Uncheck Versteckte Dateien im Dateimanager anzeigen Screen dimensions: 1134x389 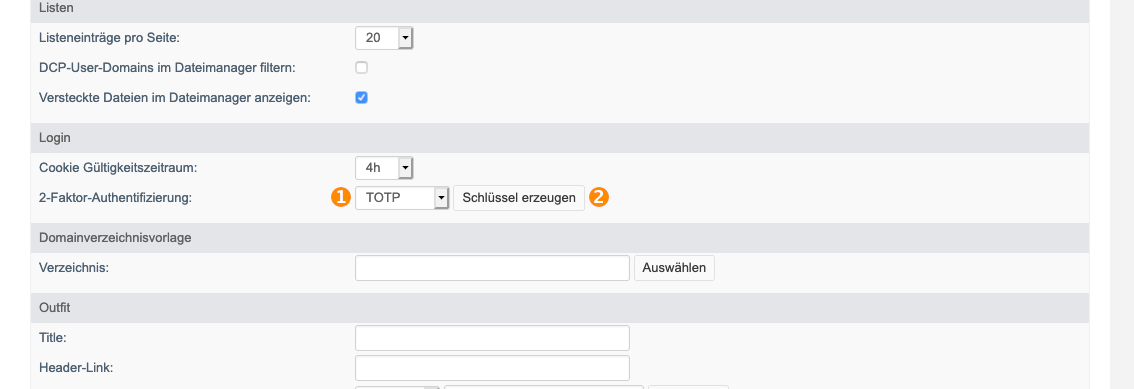[362, 97]
